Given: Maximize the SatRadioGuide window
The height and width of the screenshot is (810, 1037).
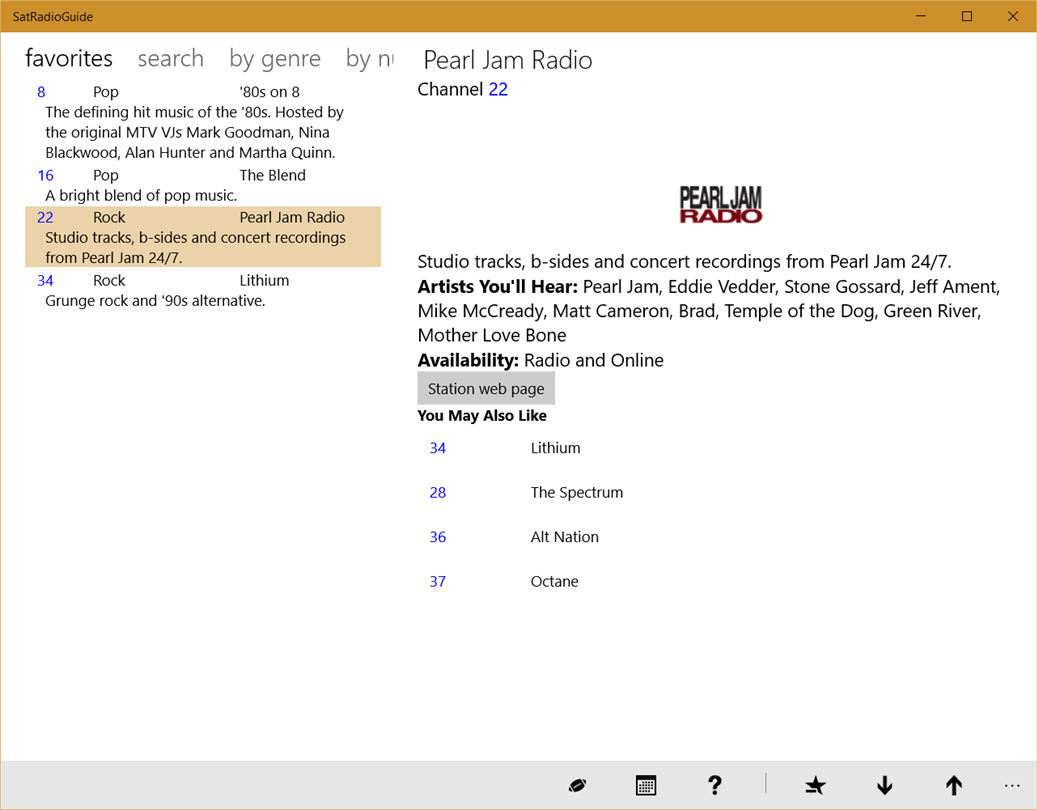Looking at the screenshot, I should pyautogui.click(x=967, y=16).
